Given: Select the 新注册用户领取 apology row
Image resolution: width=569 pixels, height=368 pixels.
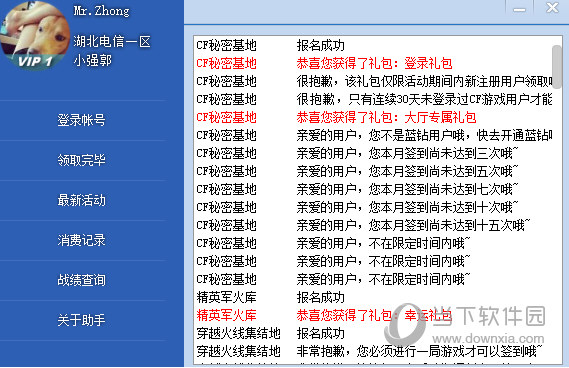Looking at the screenshot, I should 374,81.
